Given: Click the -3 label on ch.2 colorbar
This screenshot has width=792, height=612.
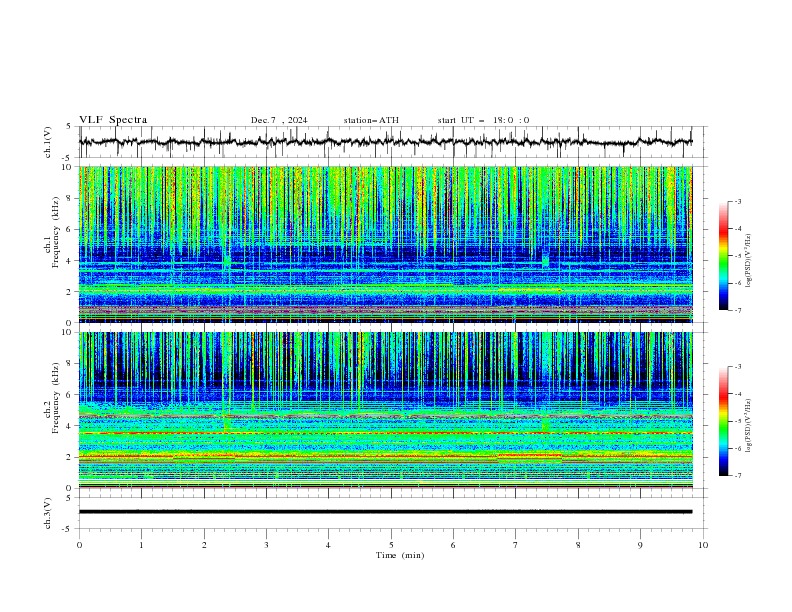Looking at the screenshot, I should [738, 367].
